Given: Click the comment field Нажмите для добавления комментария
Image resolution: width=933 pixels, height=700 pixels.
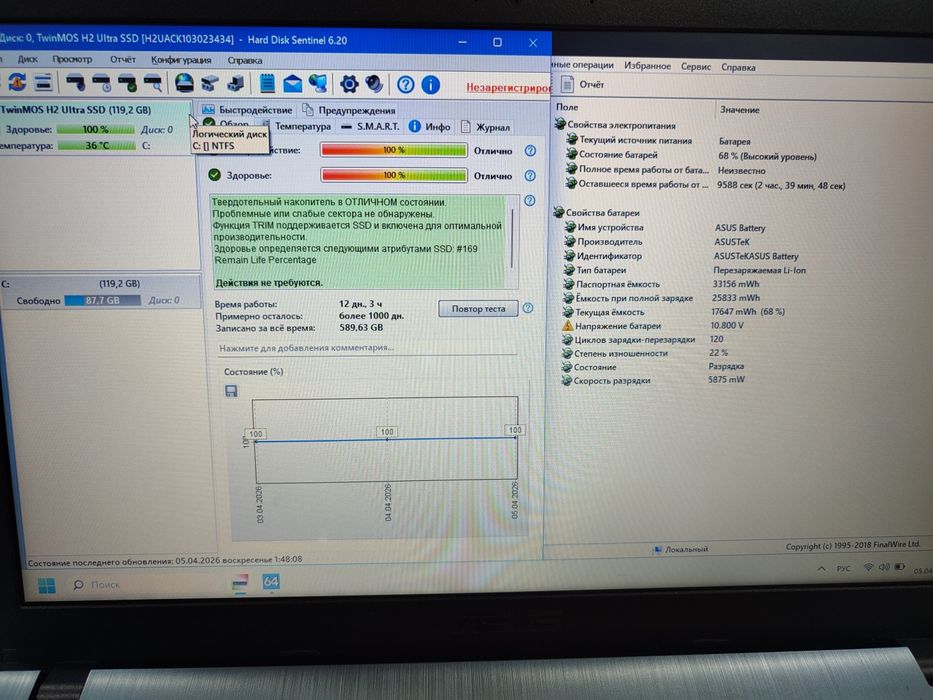Looking at the screenshot, I should point(367,348).
